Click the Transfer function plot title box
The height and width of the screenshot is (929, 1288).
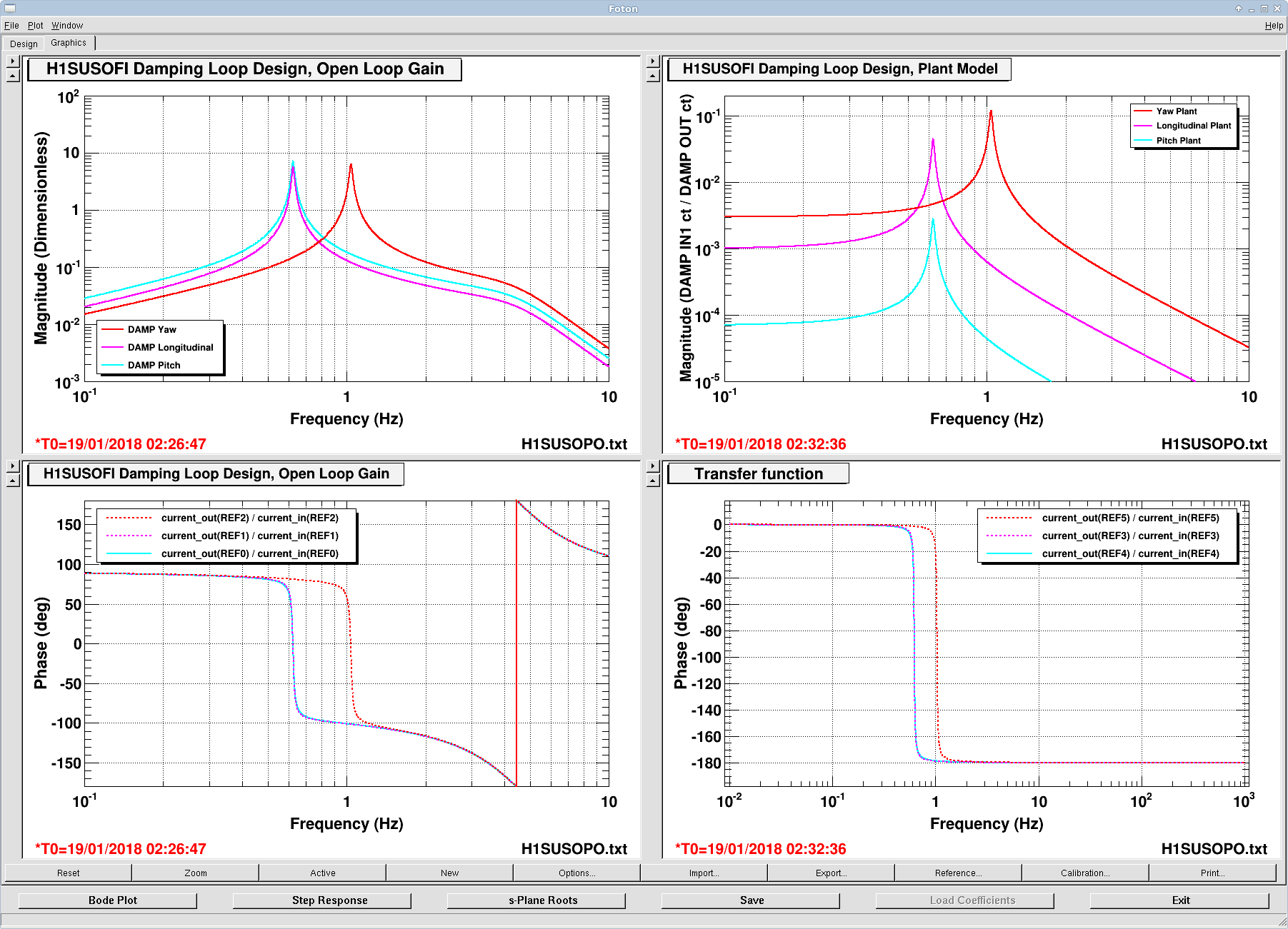(x=758, y=474)
